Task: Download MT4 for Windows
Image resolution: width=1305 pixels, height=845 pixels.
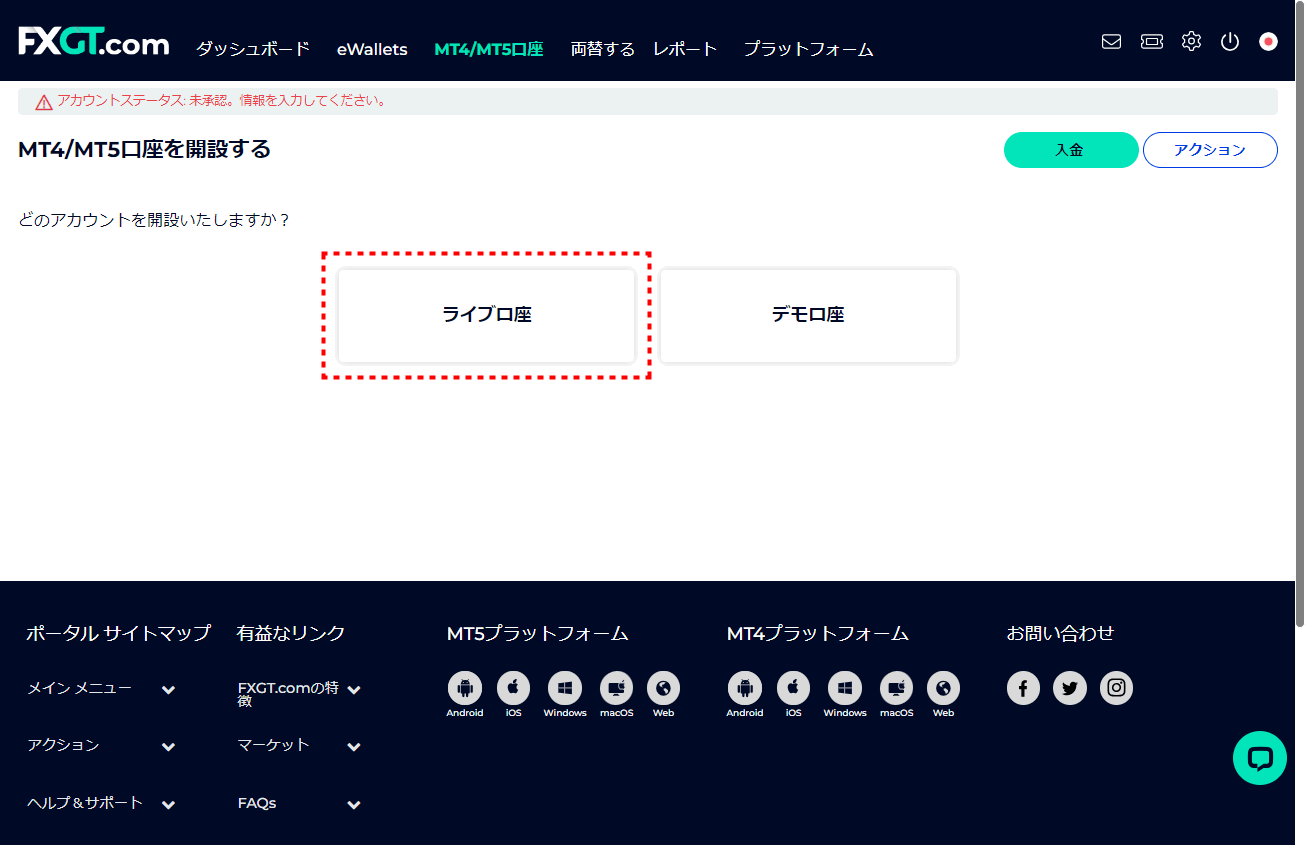Action: (x=845, y=688)
